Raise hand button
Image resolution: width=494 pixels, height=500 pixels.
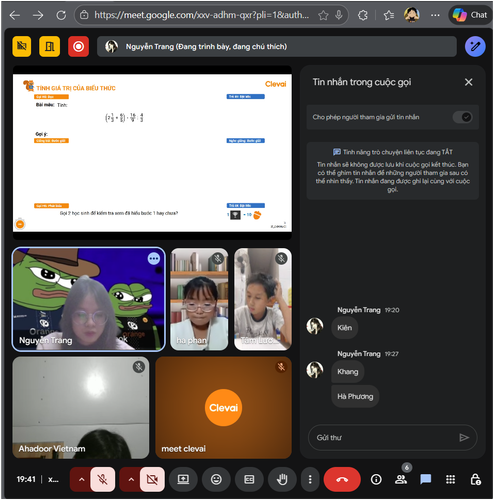coord(282,479)
